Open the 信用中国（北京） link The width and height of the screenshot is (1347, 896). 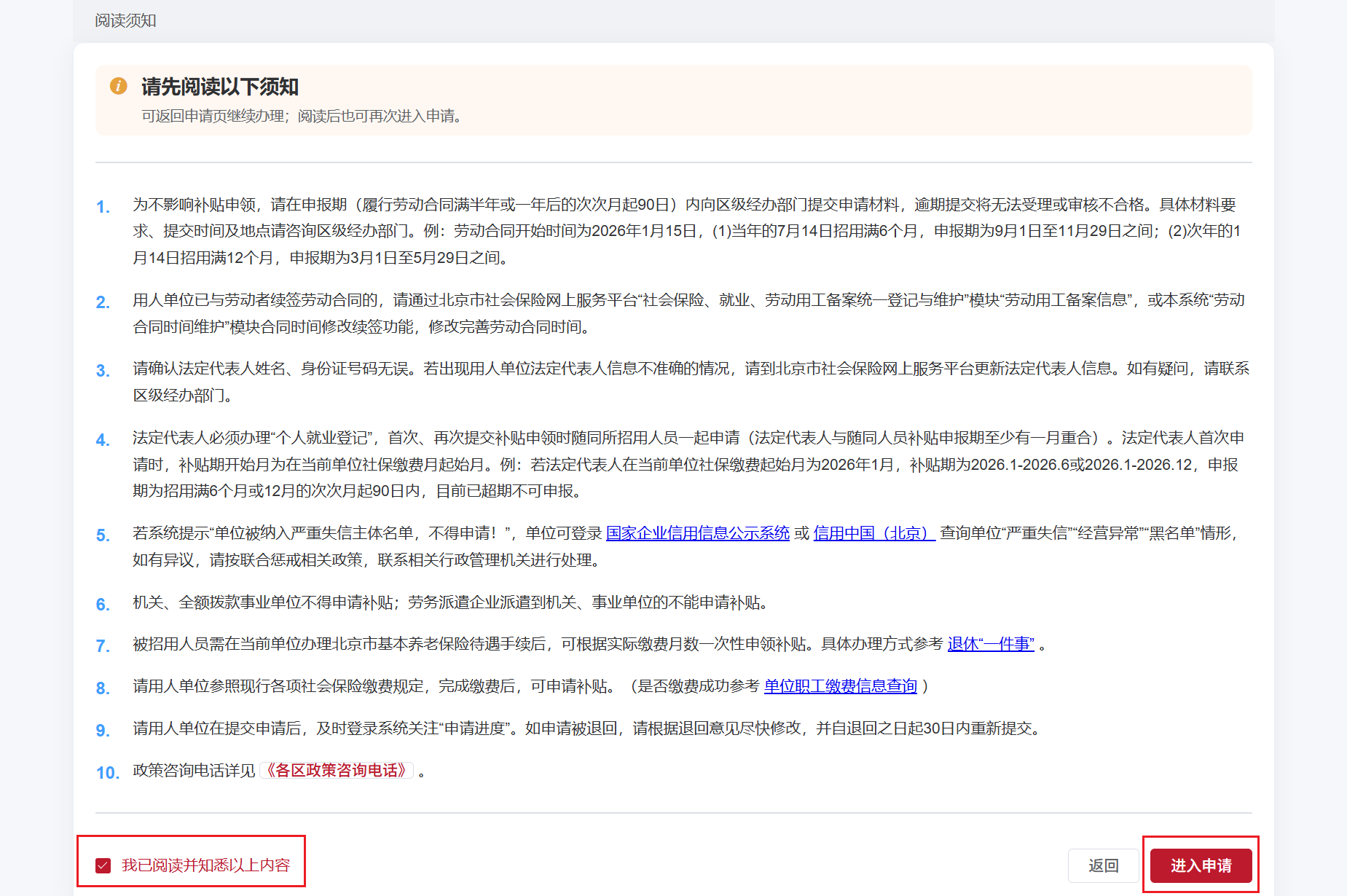click(x=874, y=533)
